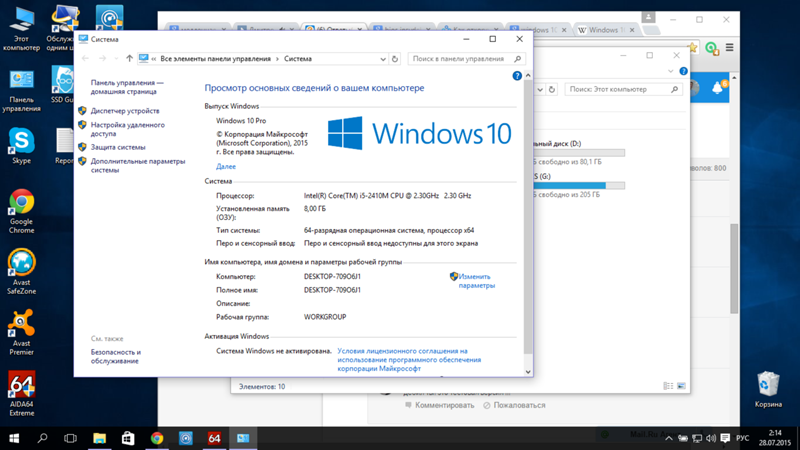This screenshot has width=800, height=450.
Task: Show hidden system tray icons
Action: pyautogui.click(x=668, y=438)
